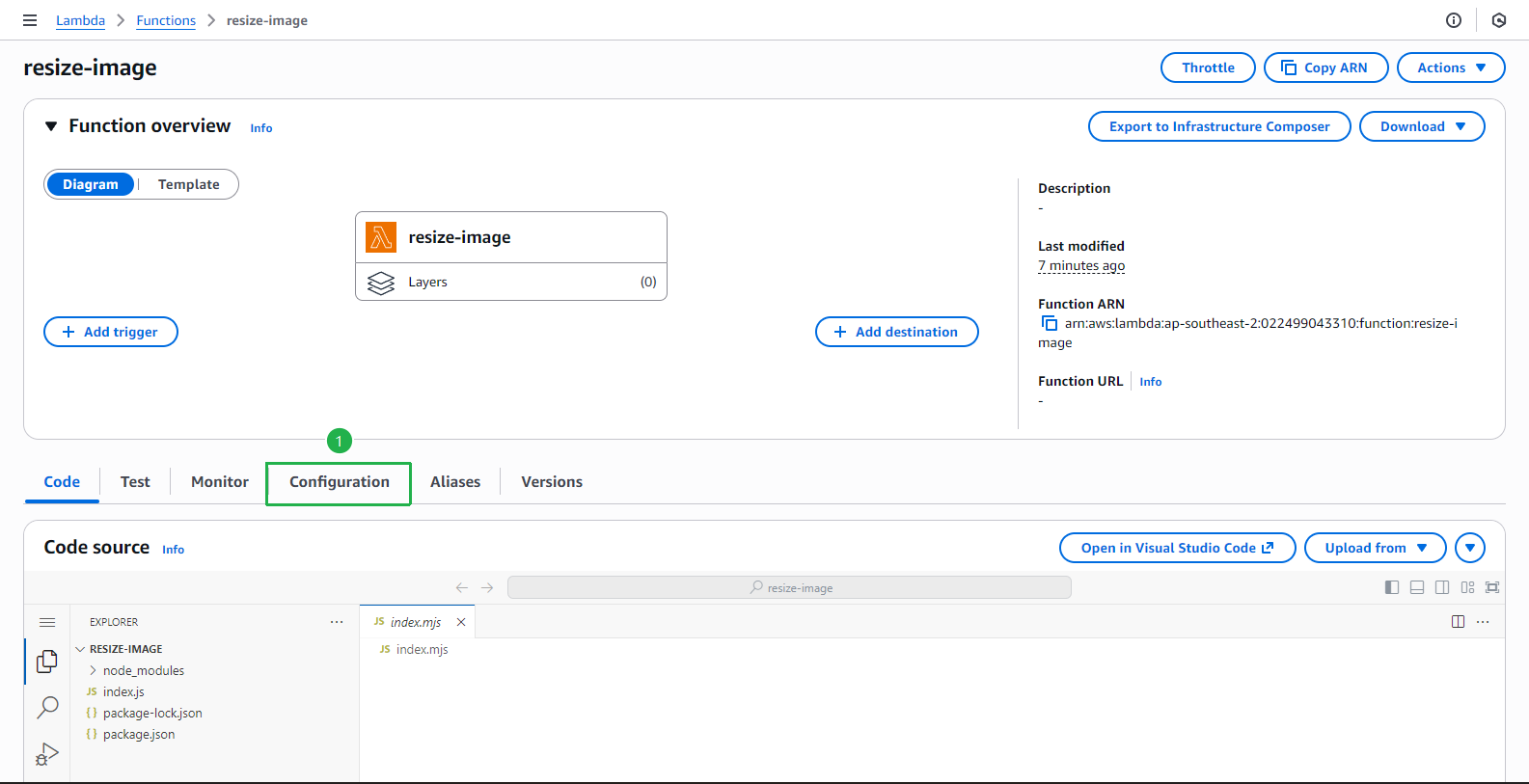
Task: Click the resize-image editor search field
Action: pos(789,587)
